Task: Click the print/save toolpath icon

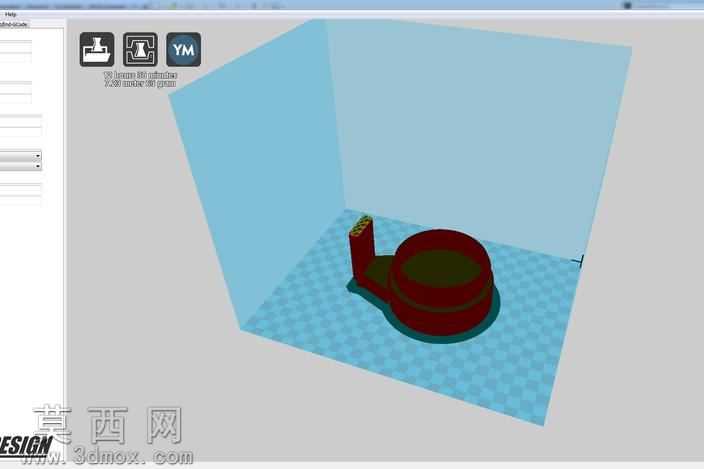Action: (140, 49)
